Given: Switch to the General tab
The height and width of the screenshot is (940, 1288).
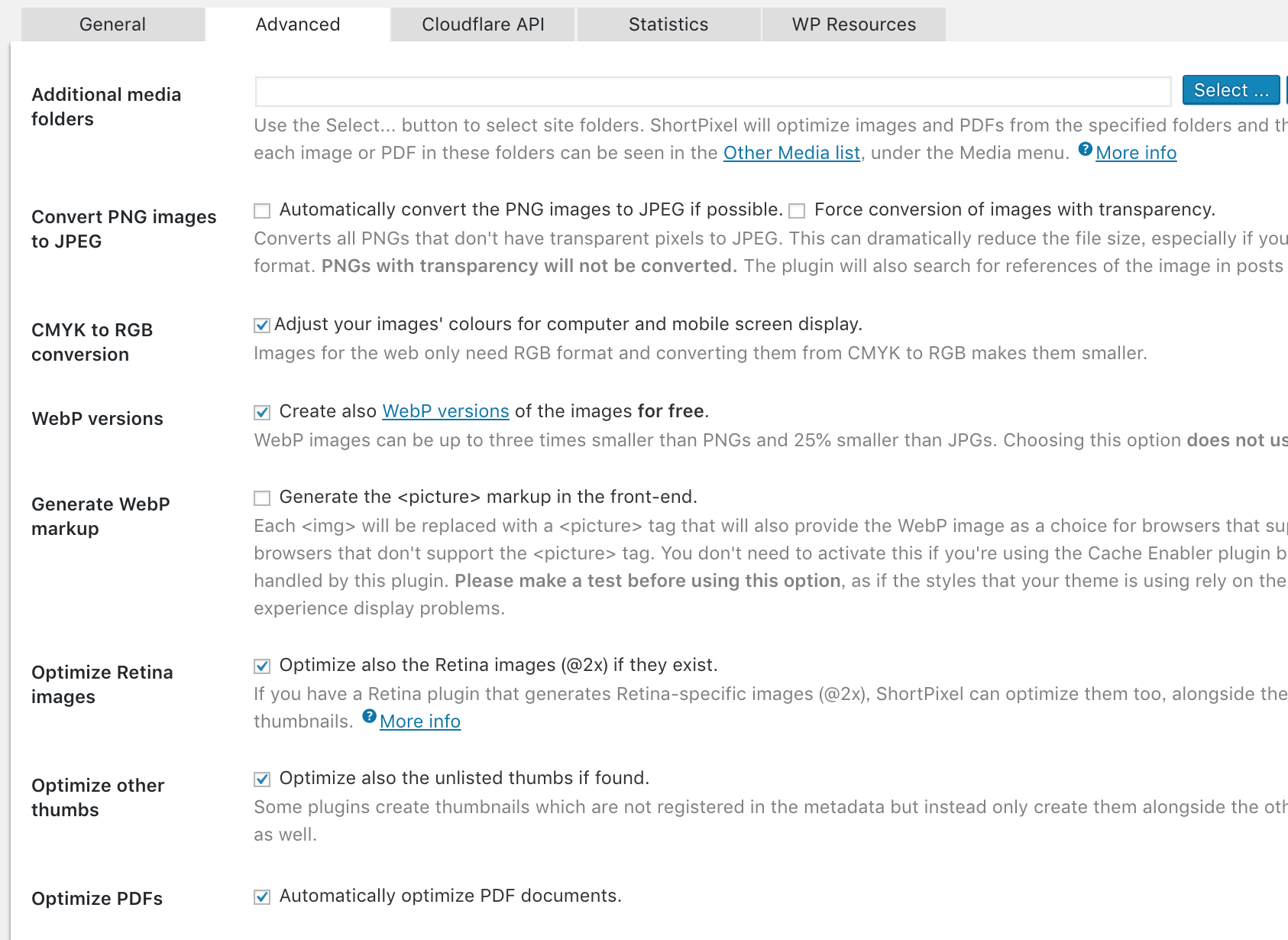Looking at the screenshot, I should (x=112, y=24).
